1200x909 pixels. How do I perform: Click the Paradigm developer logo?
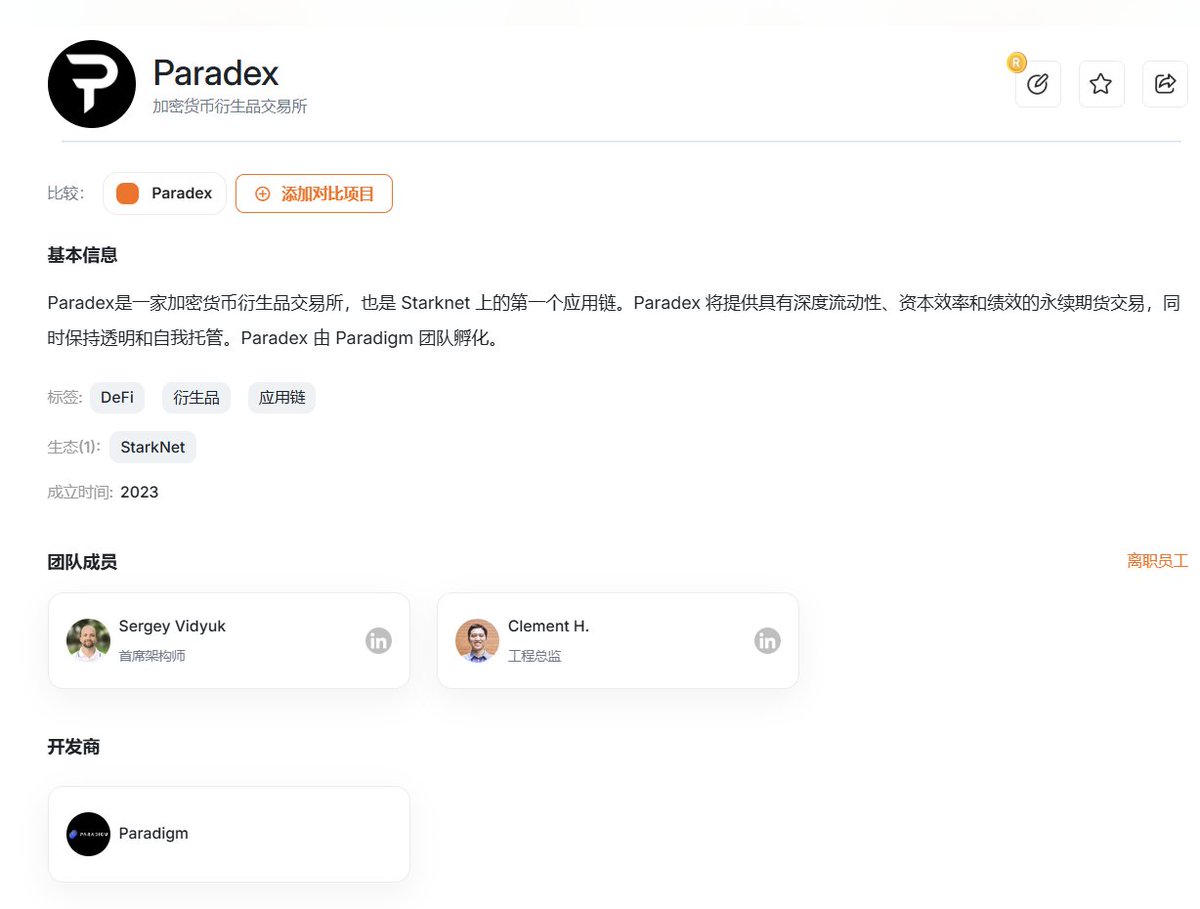[x=88, y=834]
